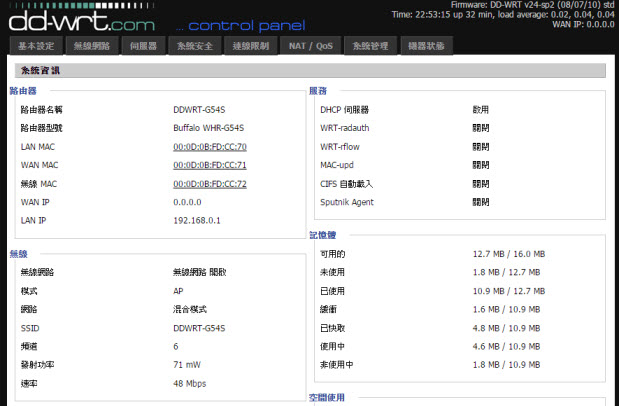This screenshot has width=619, height=406.
Task: Click router name value DDWRT-G54S in 路由器 section
Action: point(199,109)
